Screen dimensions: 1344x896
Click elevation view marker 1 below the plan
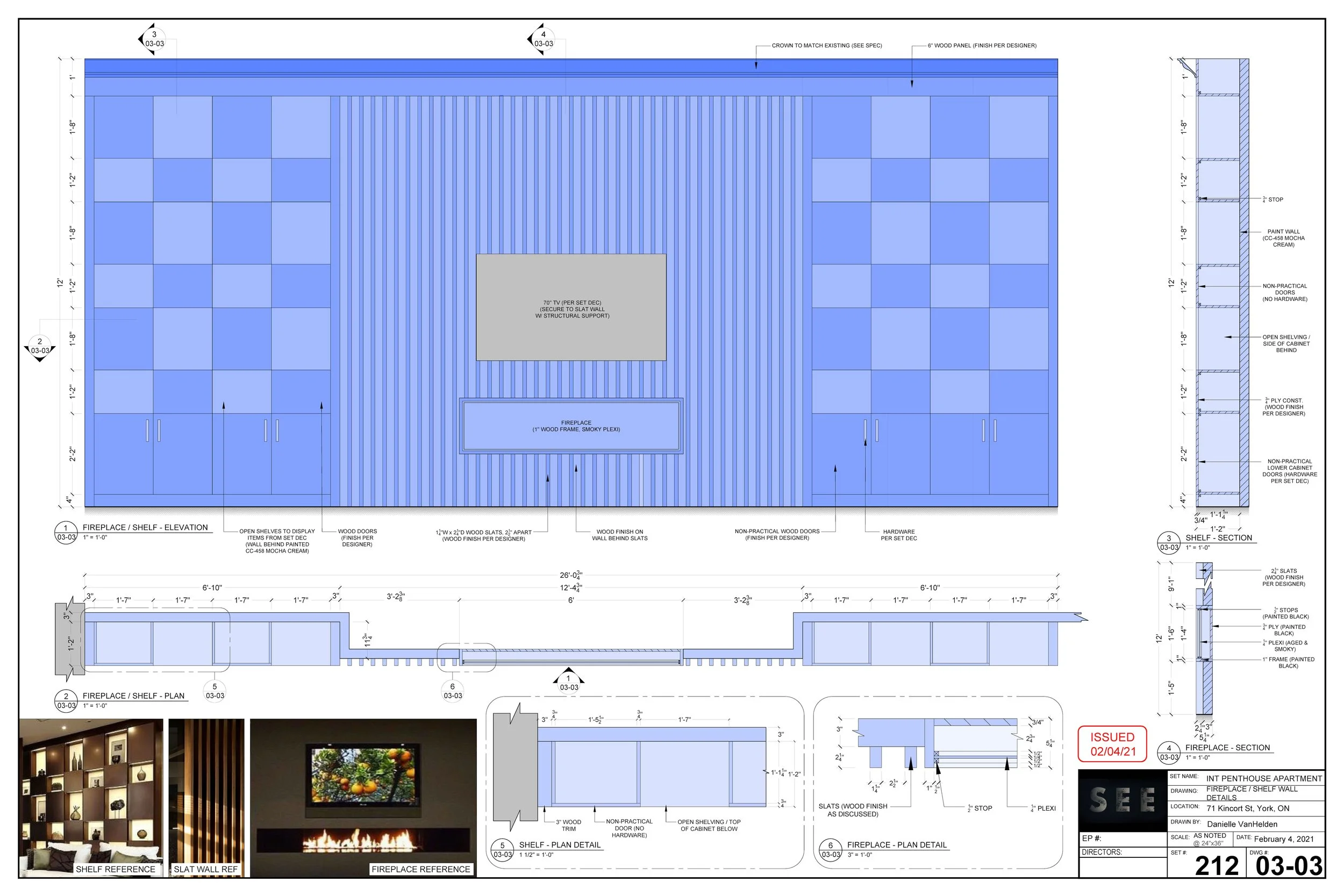[x=569, y=683]
